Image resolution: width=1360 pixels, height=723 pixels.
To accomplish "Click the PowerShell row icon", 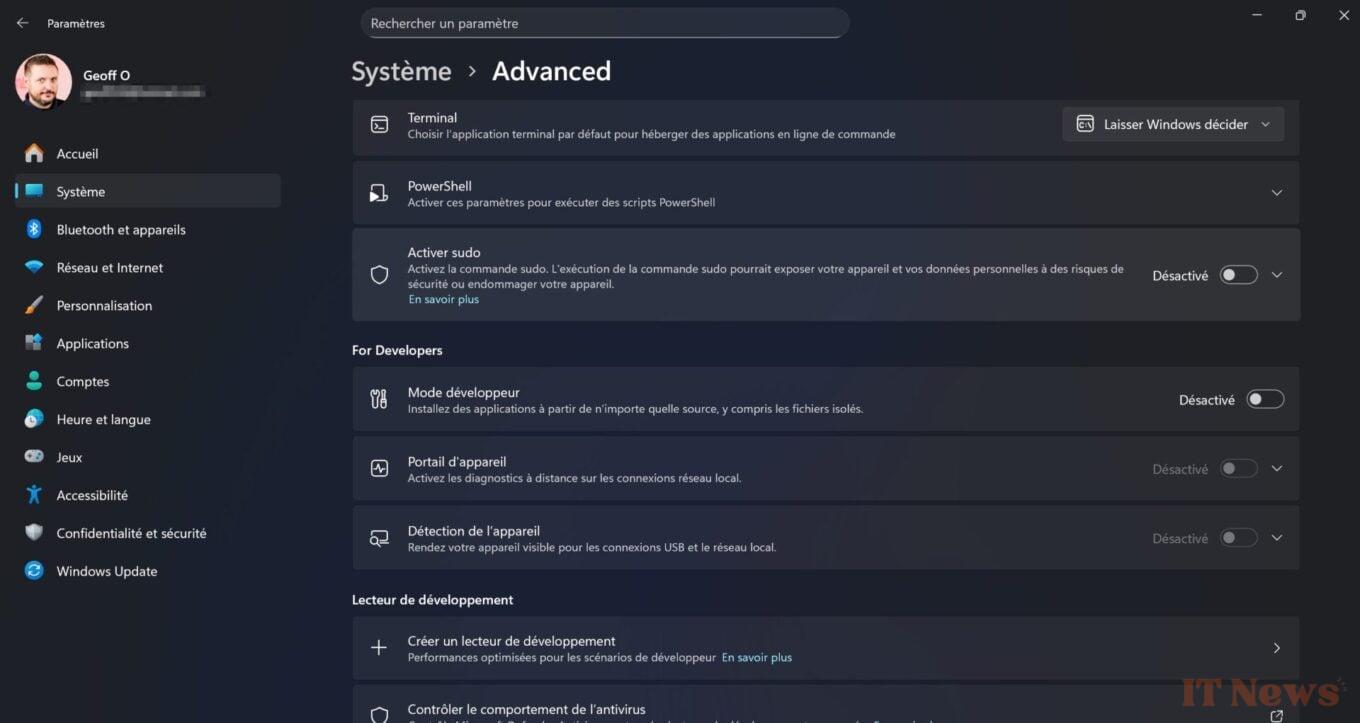I will coord(379,193).
